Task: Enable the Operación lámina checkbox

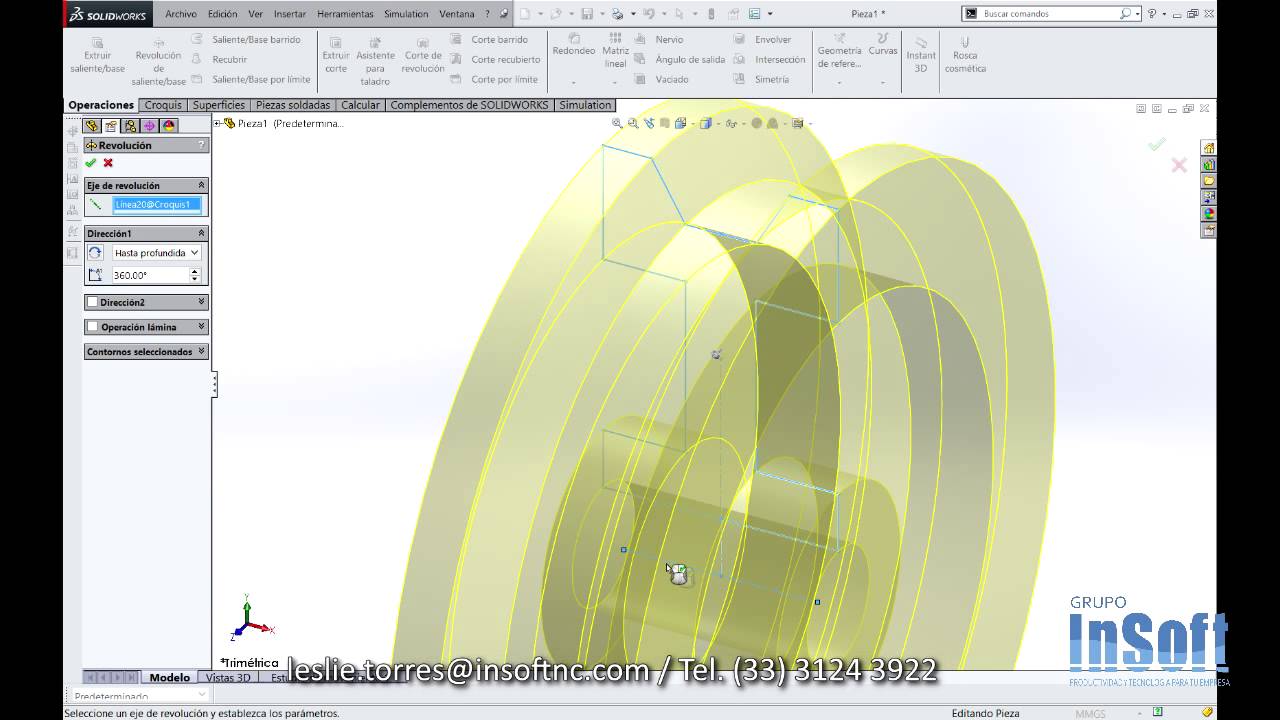Action: click(x=93, y=327)
